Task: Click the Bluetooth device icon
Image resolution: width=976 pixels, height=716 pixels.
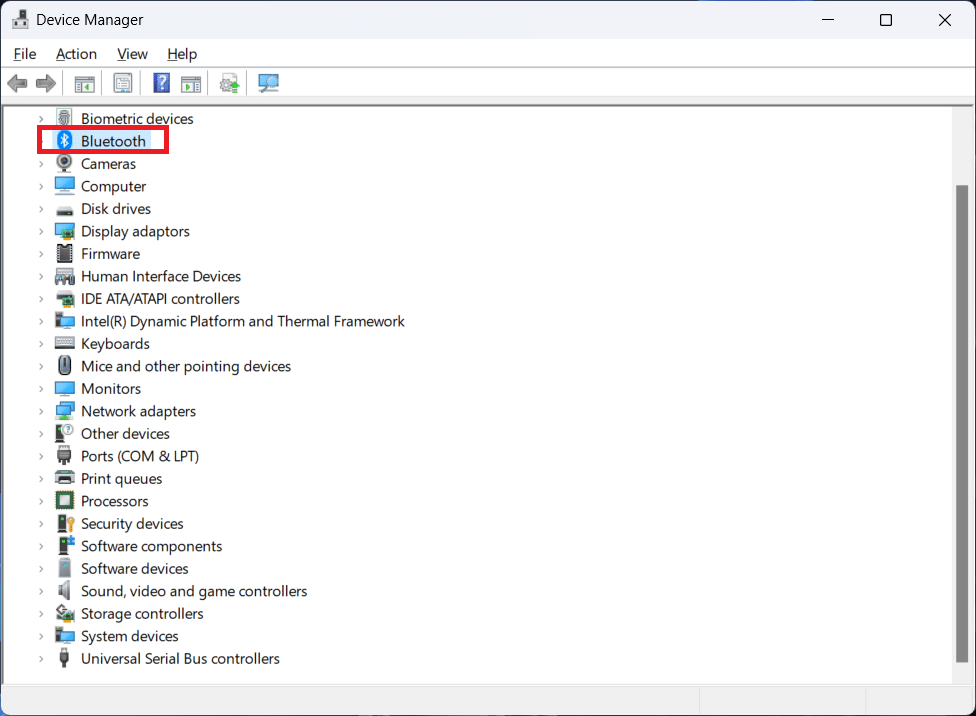Action: [65, 141]
